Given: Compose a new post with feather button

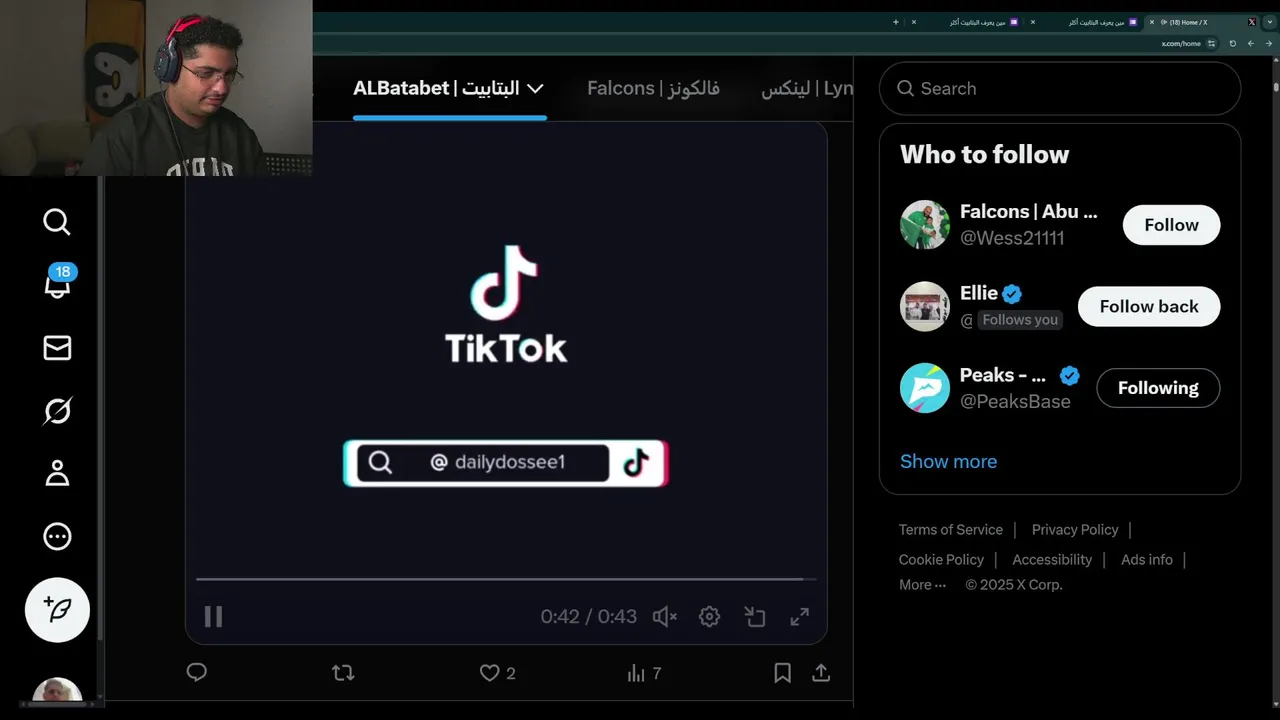Looking at the screenshot, I should (x=57, y=610).
